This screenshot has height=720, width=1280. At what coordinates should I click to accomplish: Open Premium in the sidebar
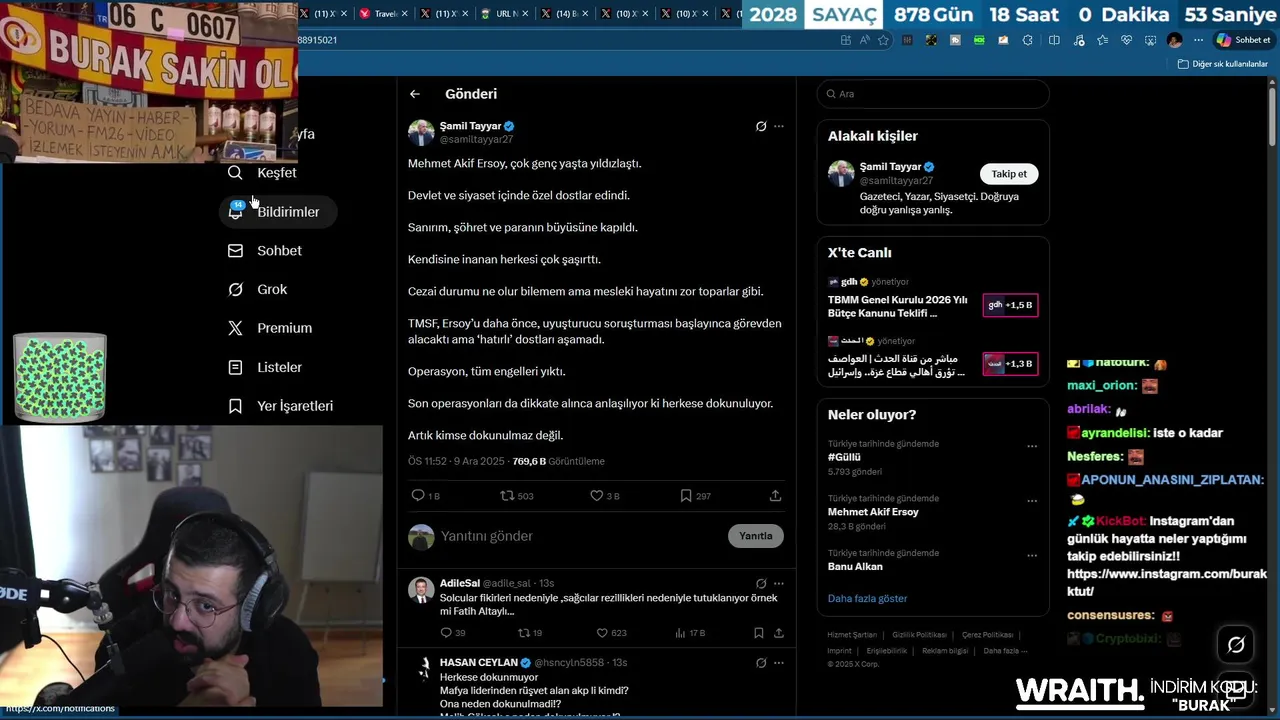[x=270, y=328]
